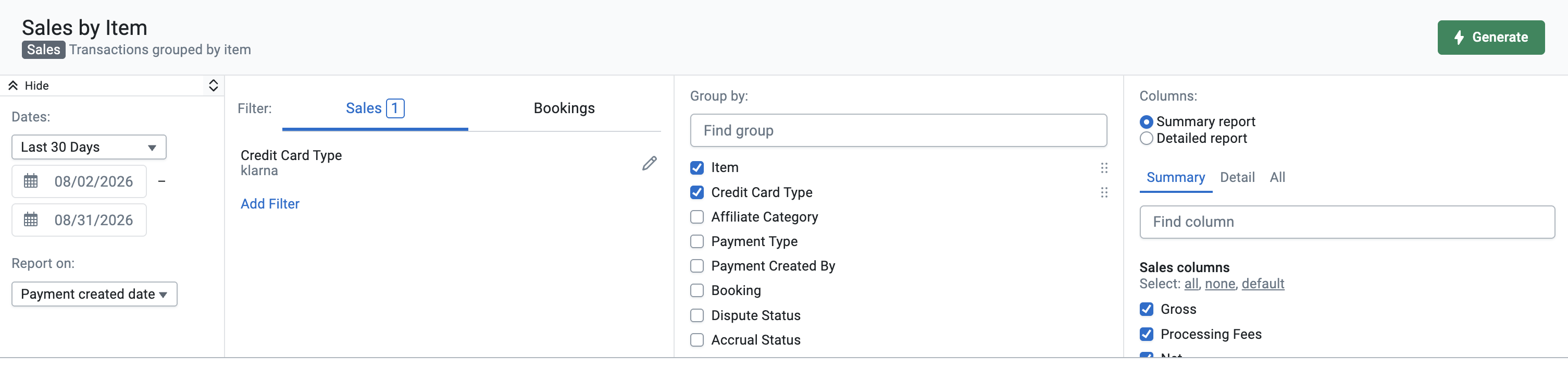The height and width of the screenshot is (367, 1568).
Task: Click the Find column search field
Action: pyautogui.click(x=1347, y=222)
